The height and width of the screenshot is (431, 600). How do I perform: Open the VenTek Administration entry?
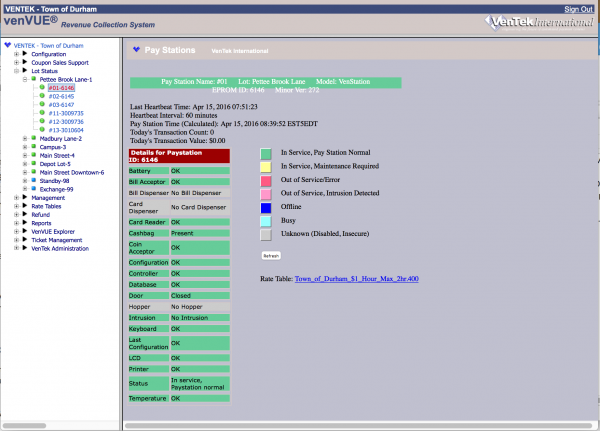pyautogui.click(x=60, y=248)
